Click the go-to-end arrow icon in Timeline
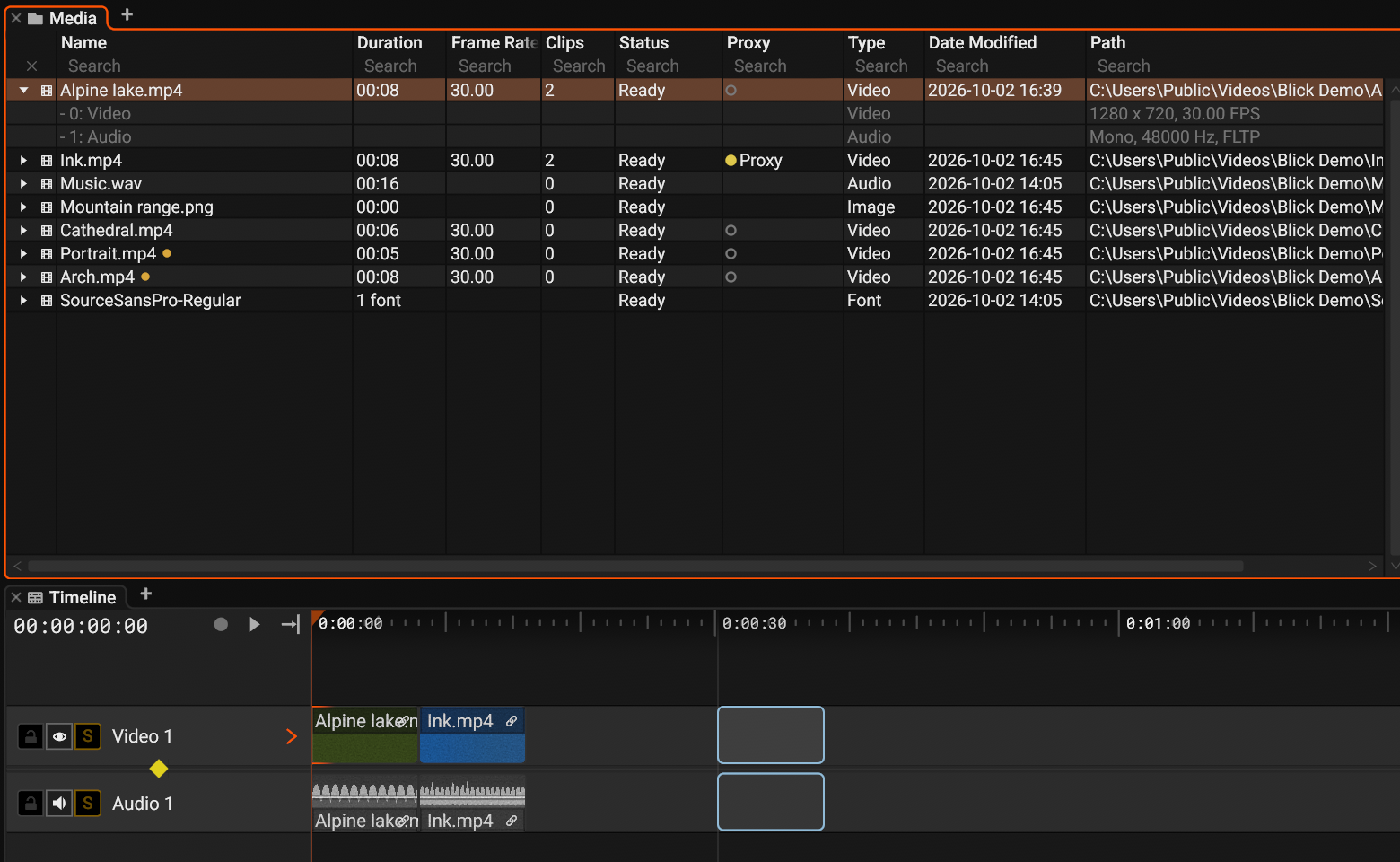 click(290, 624)
